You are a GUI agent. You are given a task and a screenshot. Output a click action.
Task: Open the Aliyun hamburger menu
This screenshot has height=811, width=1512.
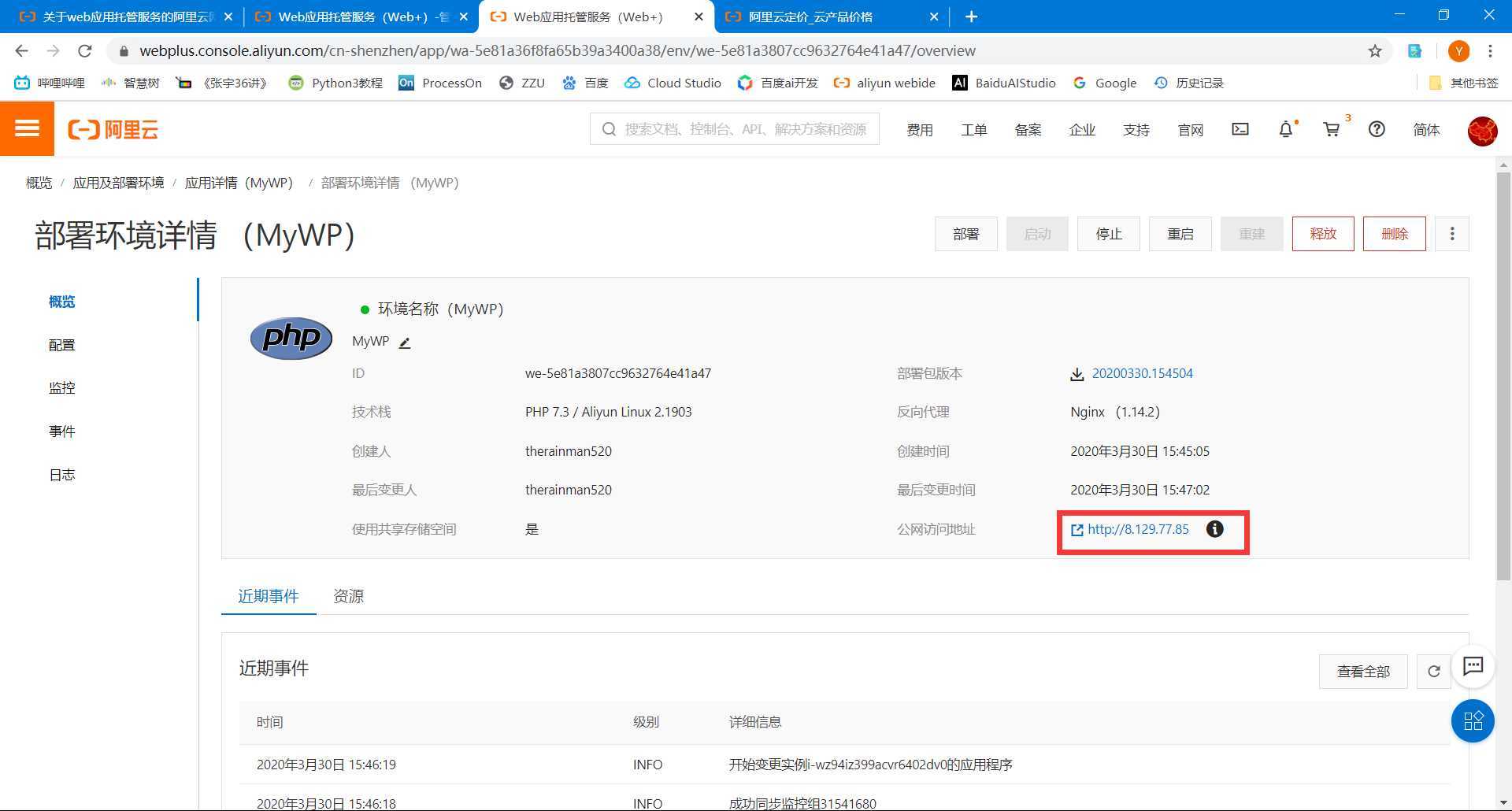click(27, 129)
